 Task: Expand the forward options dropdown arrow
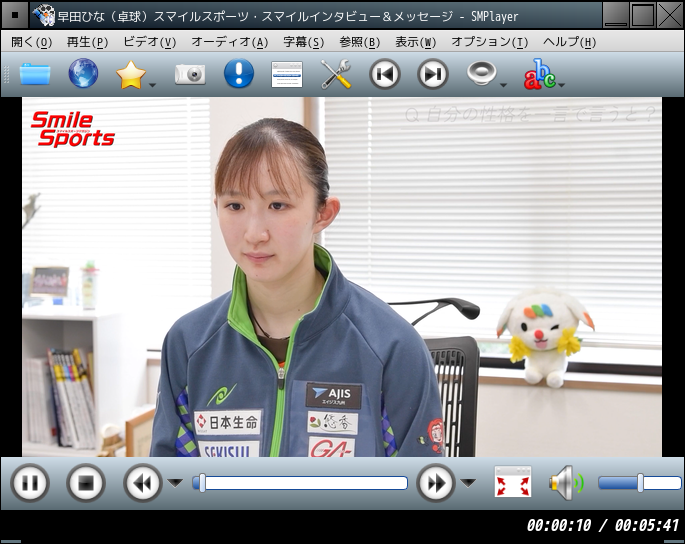(468, 483)
